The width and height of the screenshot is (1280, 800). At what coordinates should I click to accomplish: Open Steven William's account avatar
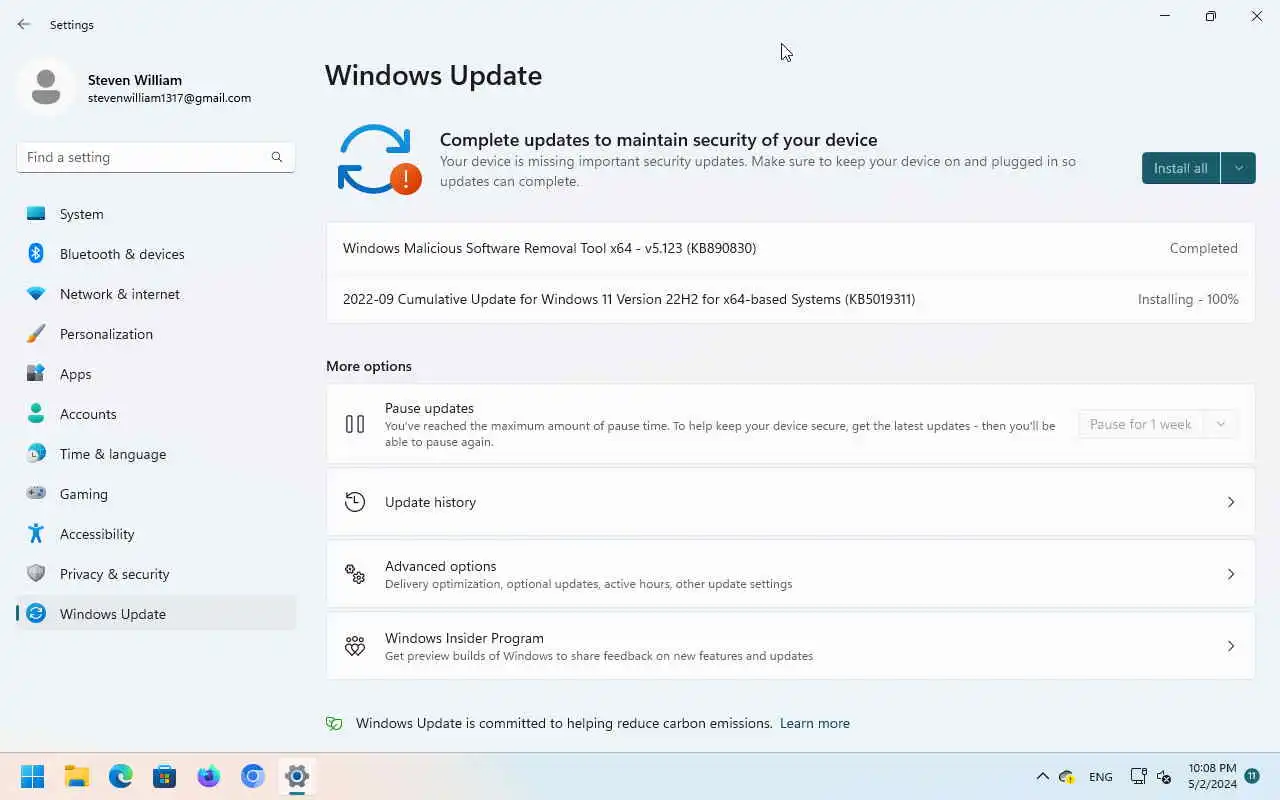click(46, 88)
